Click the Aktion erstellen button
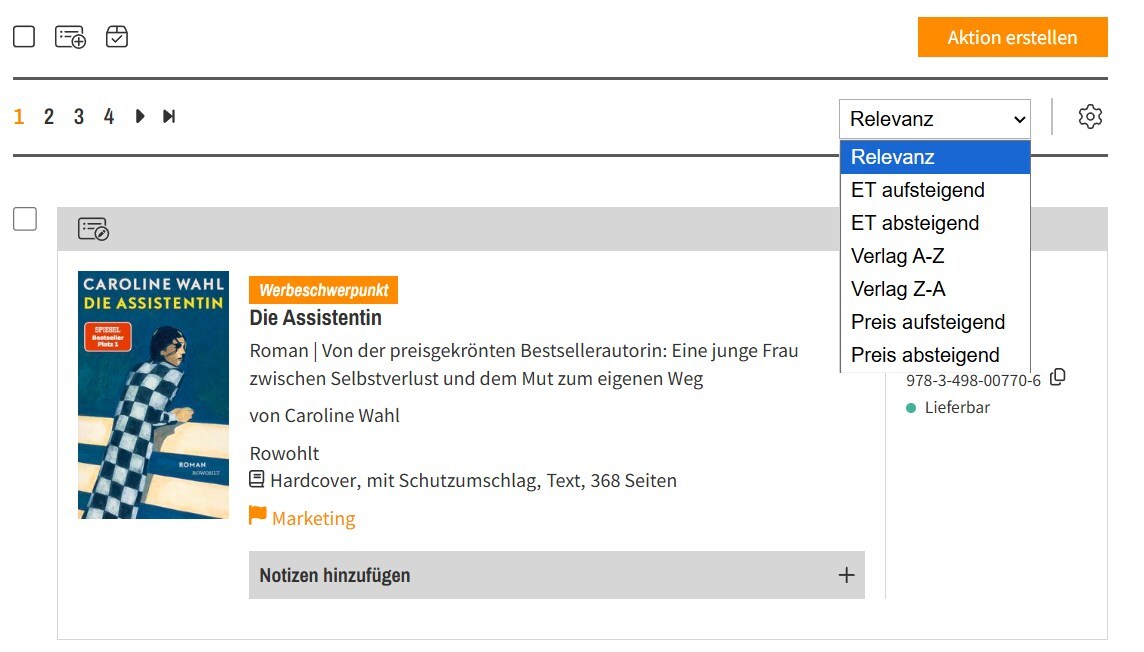 (x=1012, y=38)
